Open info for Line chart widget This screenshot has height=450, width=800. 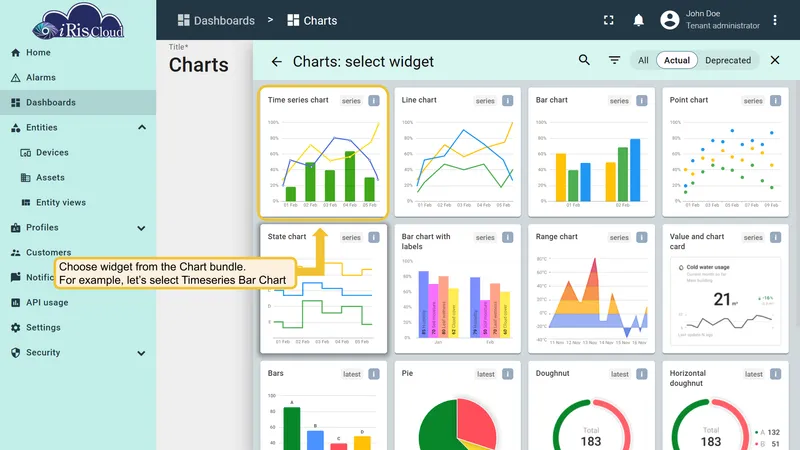(508, 101)
